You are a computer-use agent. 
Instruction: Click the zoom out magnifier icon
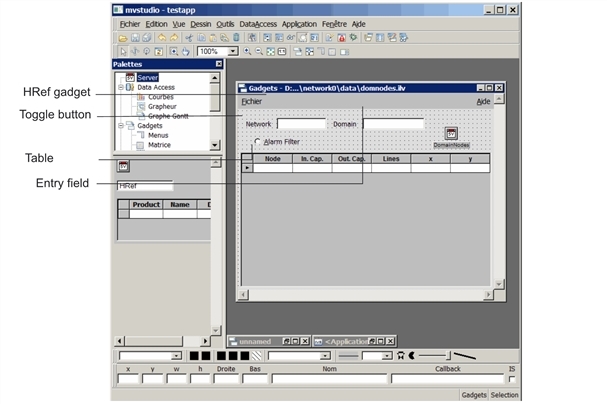(x=259, y=50)
